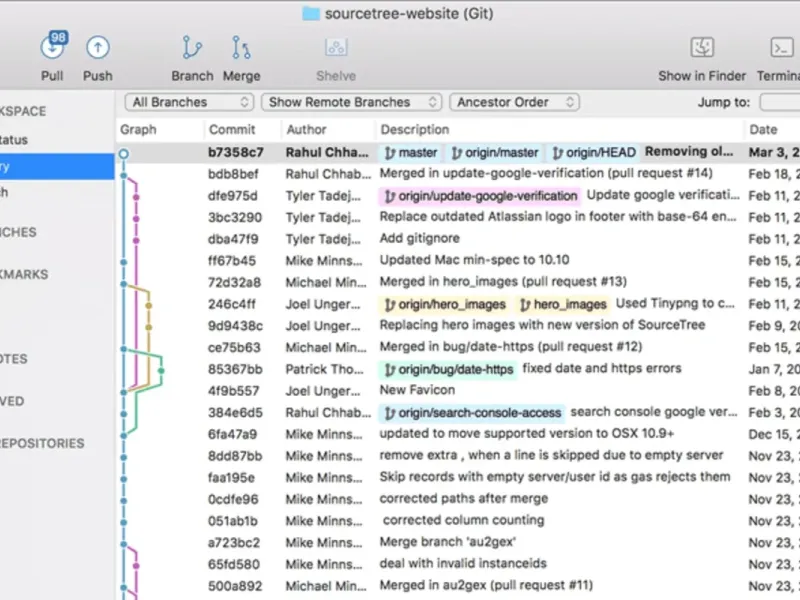This screenshot has height=600, width=800.
Task: Click the origin/search-console-access branch label
Action: pos(472,413)
